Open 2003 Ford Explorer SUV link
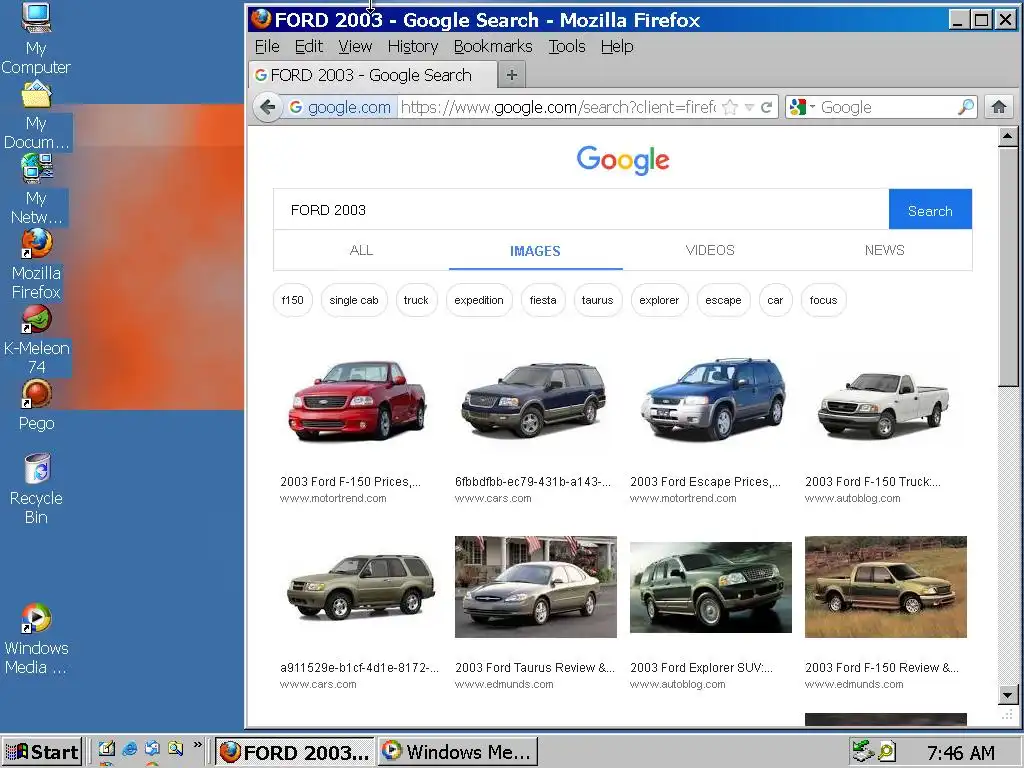The width and height of the screenshot is (1024, 768). tap(701, 667)
